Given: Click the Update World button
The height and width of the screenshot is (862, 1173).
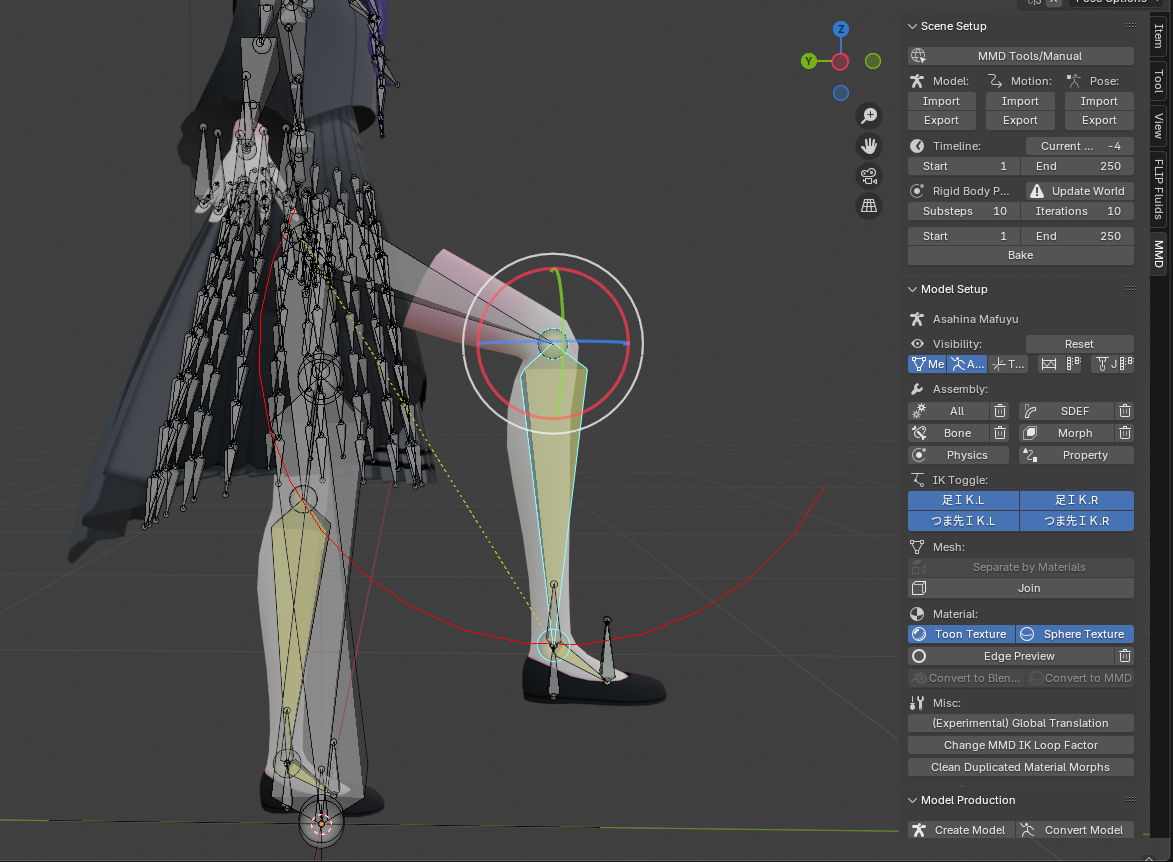Looking at the screenshot, I should click(1079, 191).
